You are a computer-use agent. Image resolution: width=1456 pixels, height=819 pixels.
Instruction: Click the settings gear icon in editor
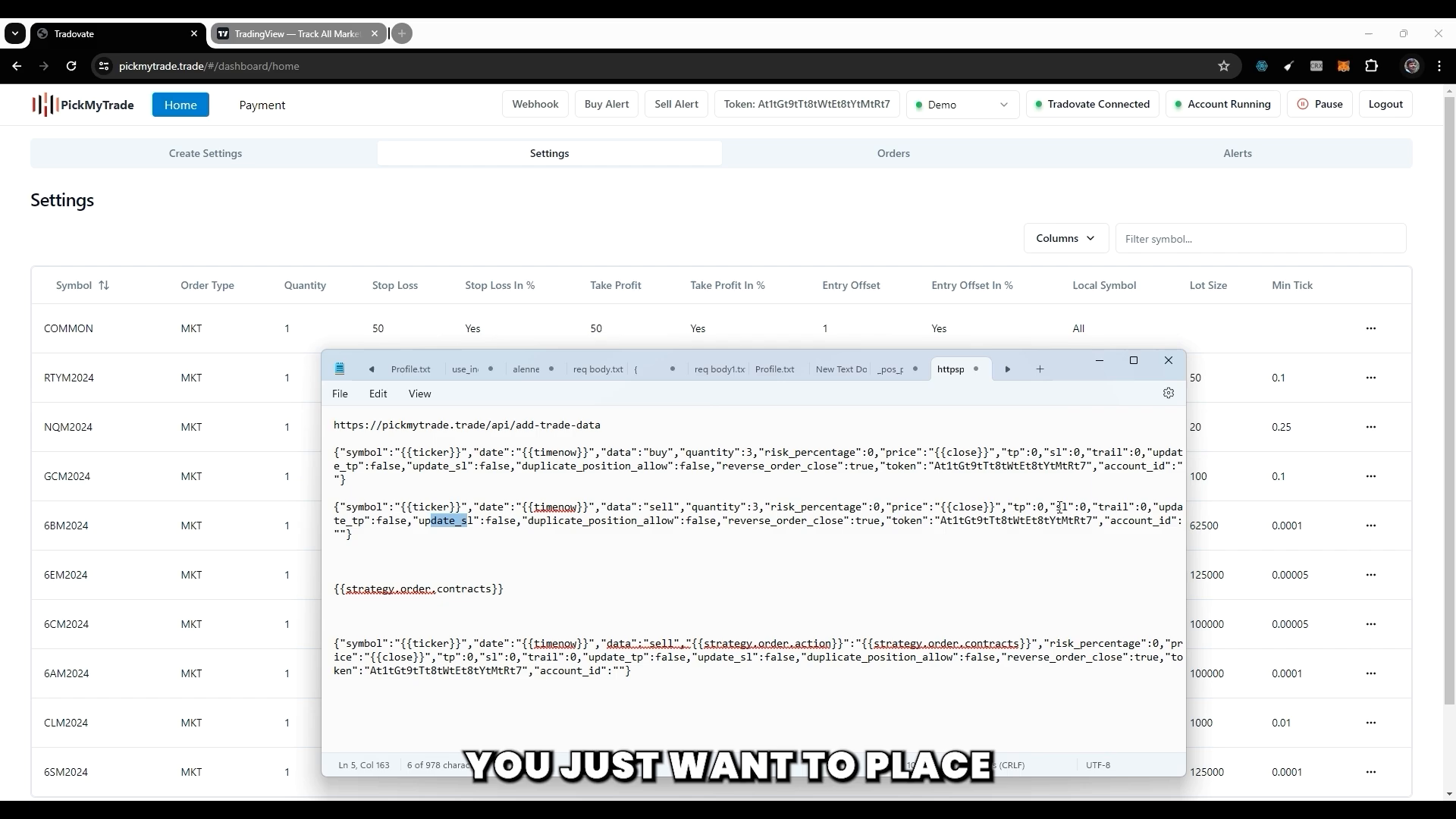pos(1169,392)
